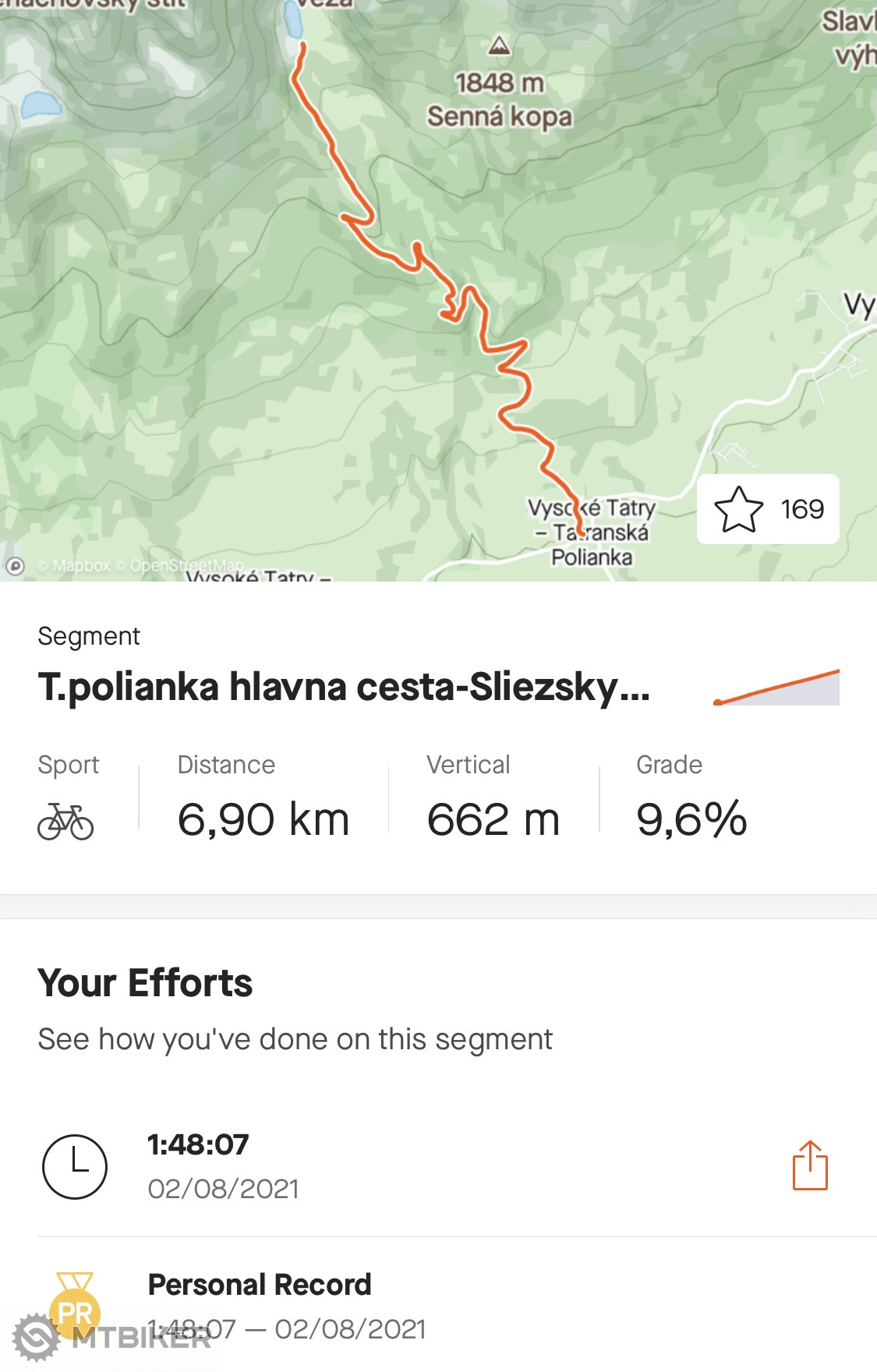Image resolution: width=877 pixels, height=1372 pixels.
Task: Open the elevation profile thumbnail
Action: click(x=776, y=687)
